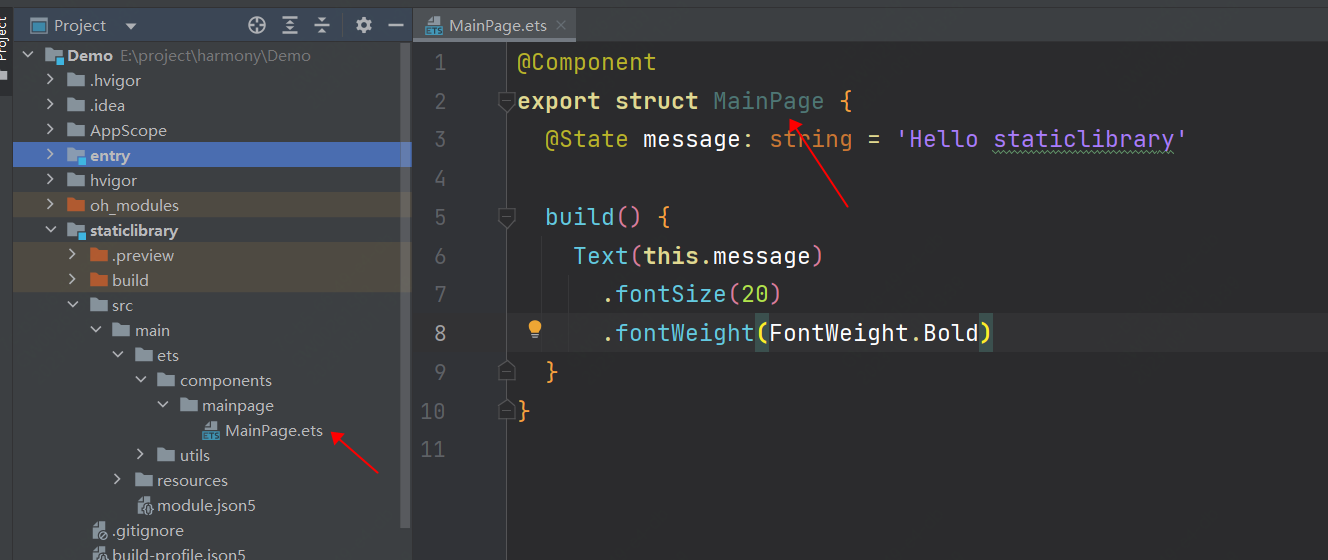Toggle the fold marker at build() line 5
Screen dimensions: 1328x560
click(507, 217)
